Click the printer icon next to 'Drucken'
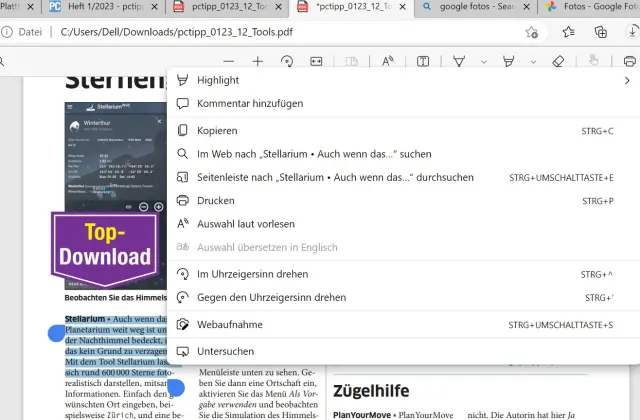Viewport: 640px width, 420px height. [183, 201]
